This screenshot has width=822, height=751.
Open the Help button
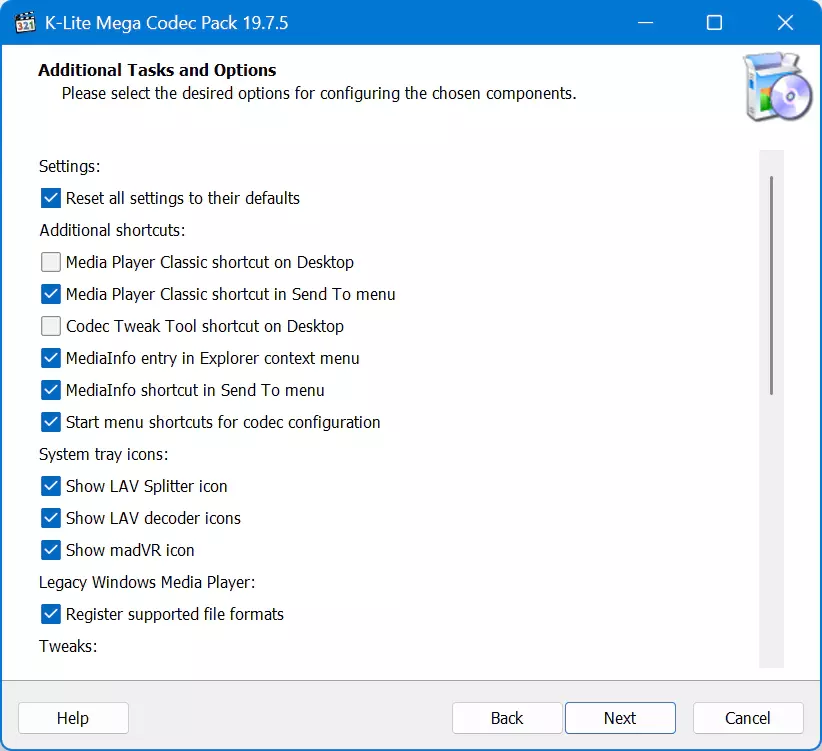pyautogui.click(x=73, y=718)
